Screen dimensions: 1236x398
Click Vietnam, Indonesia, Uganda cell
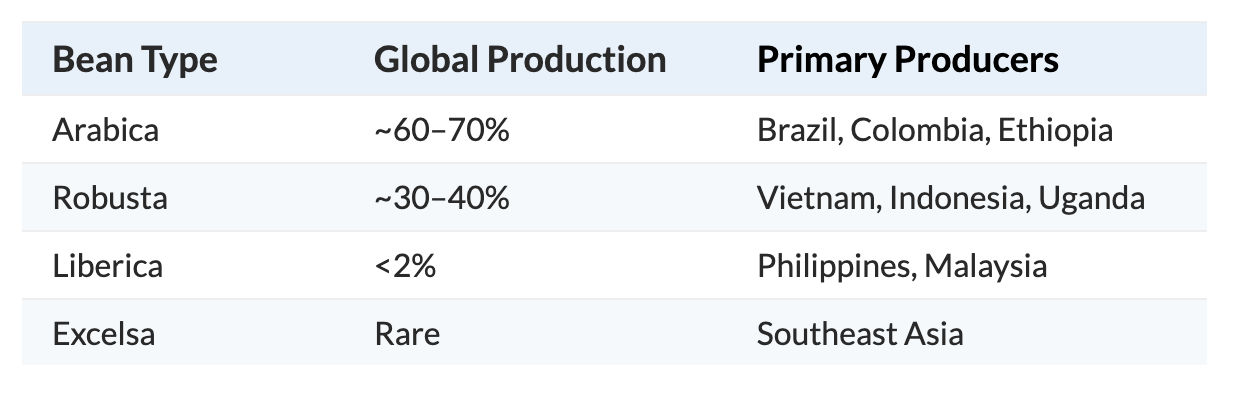pos(951,198)
